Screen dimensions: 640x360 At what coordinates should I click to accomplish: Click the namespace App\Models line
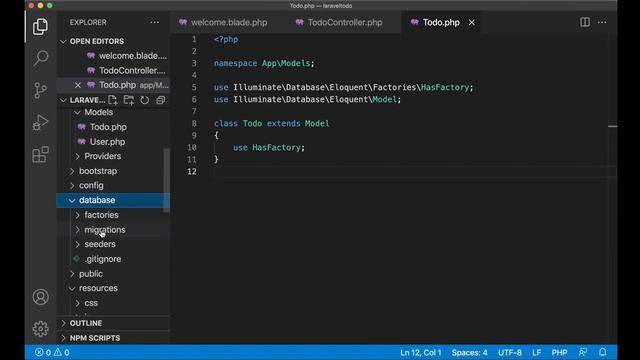pyautogui.click(x=264, y=63)
